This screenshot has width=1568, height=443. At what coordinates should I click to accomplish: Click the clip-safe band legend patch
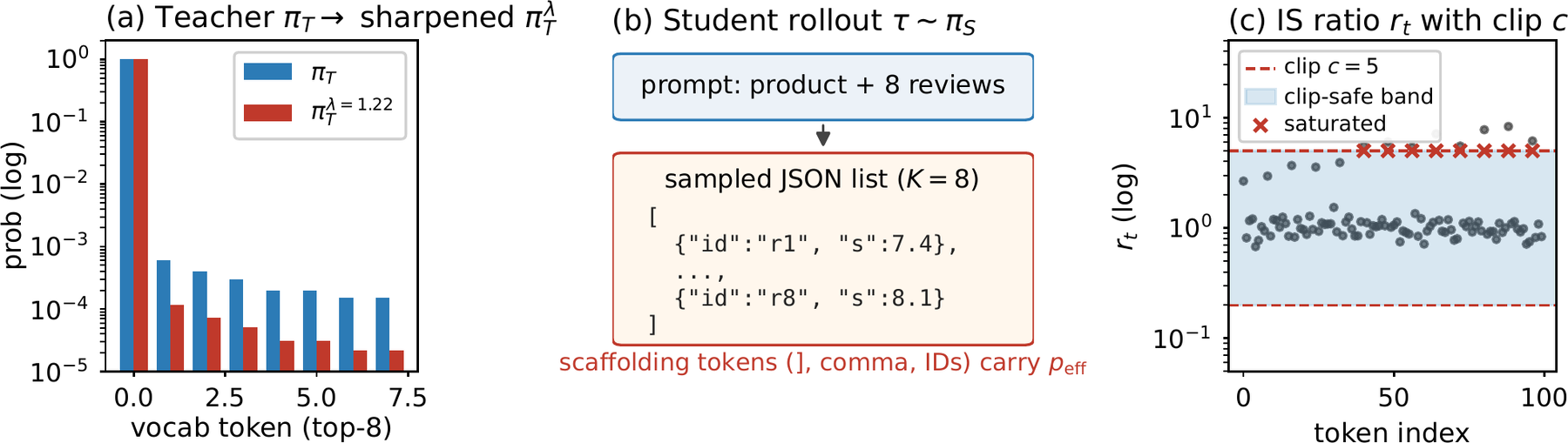tap(1260, 97)
